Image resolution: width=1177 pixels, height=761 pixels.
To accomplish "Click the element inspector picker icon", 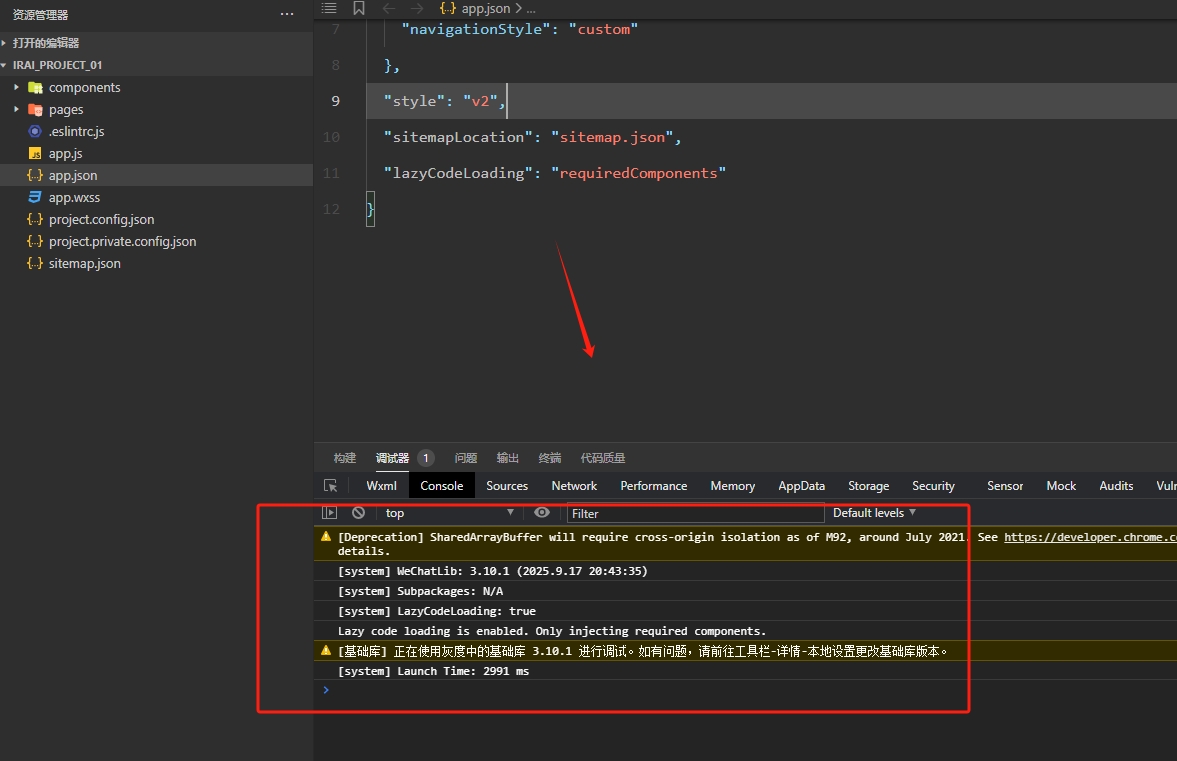I will 330,486.
